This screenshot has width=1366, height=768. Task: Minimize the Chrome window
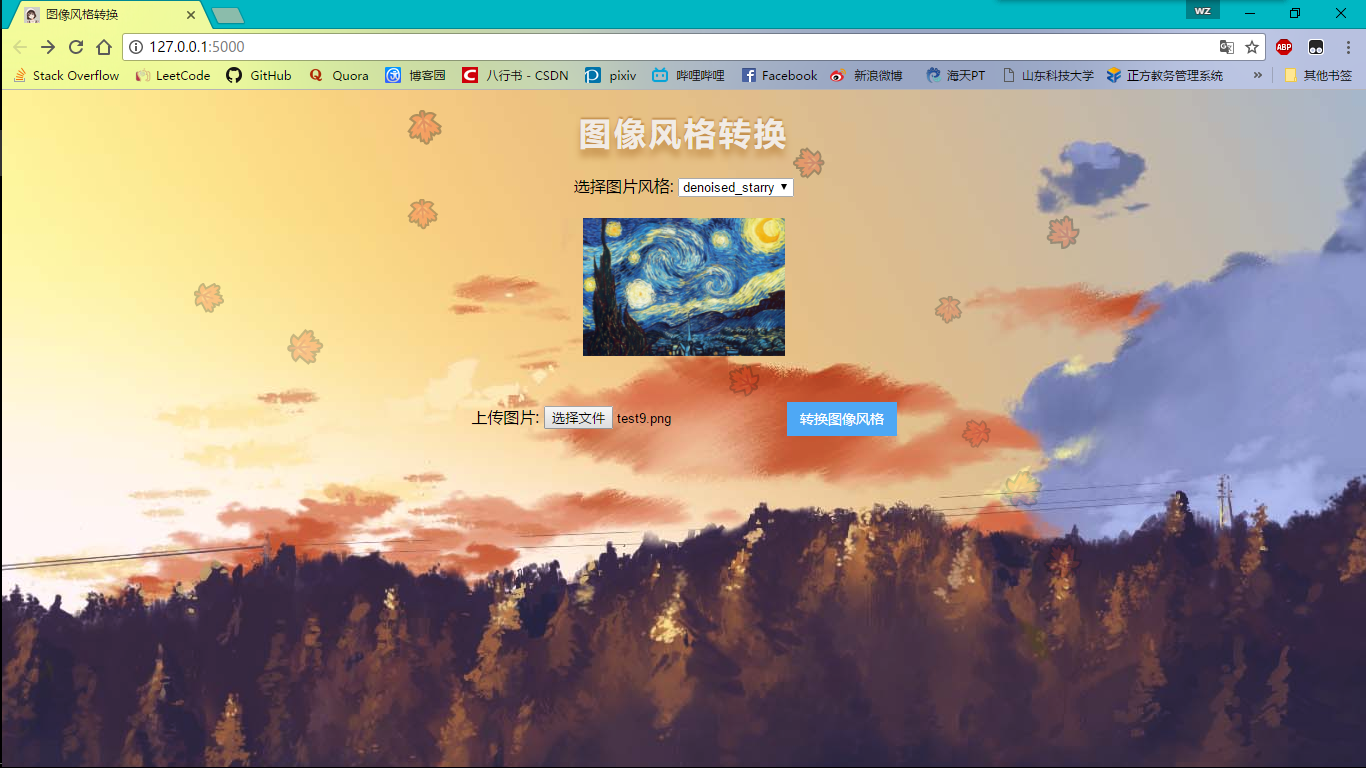click(x=1250, y=13)
